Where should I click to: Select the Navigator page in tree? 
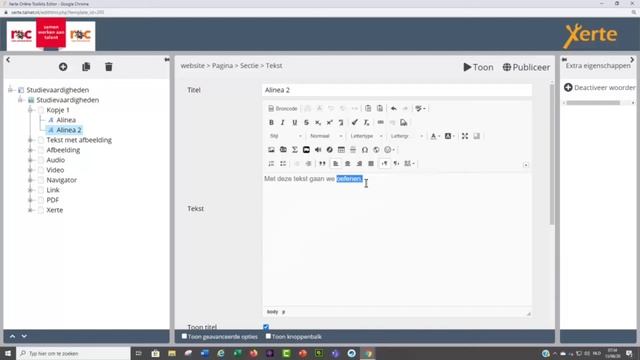point(61,180)
